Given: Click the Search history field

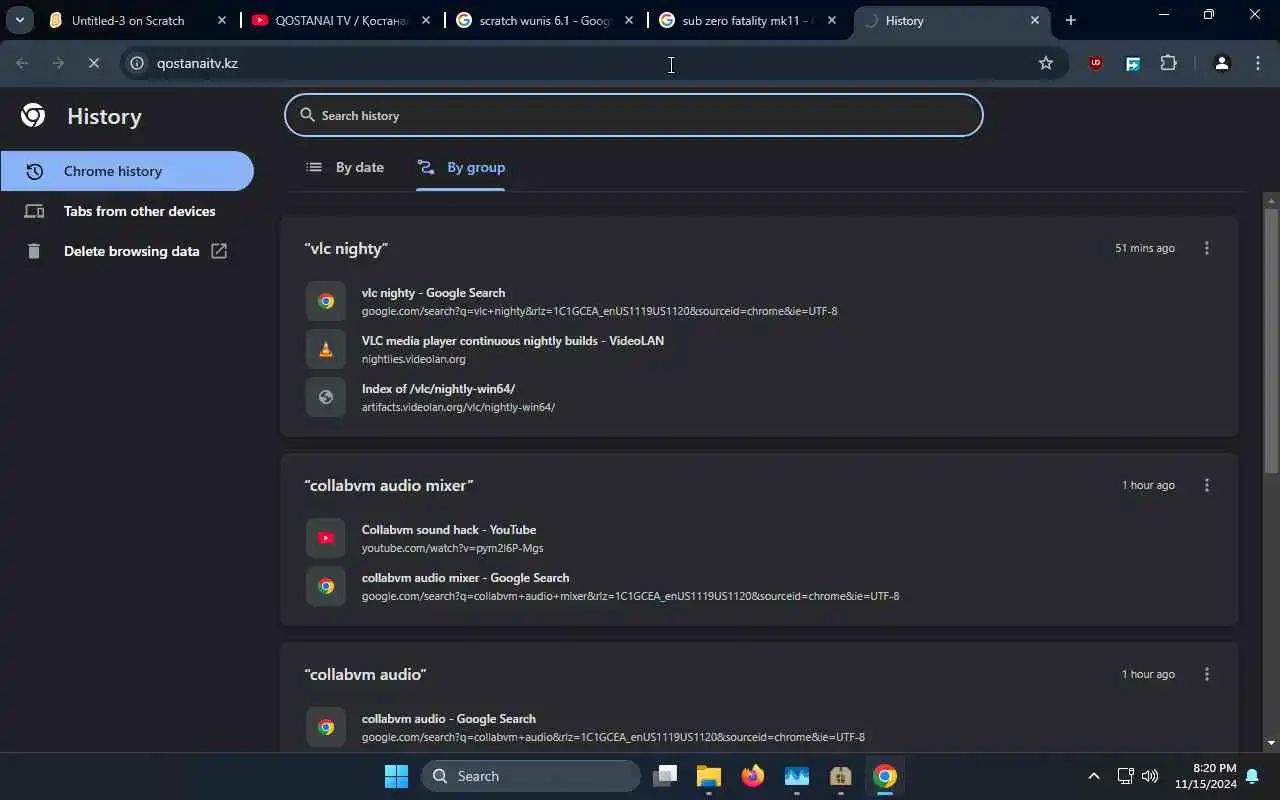Looking at the screenshot, I should 634,115.
